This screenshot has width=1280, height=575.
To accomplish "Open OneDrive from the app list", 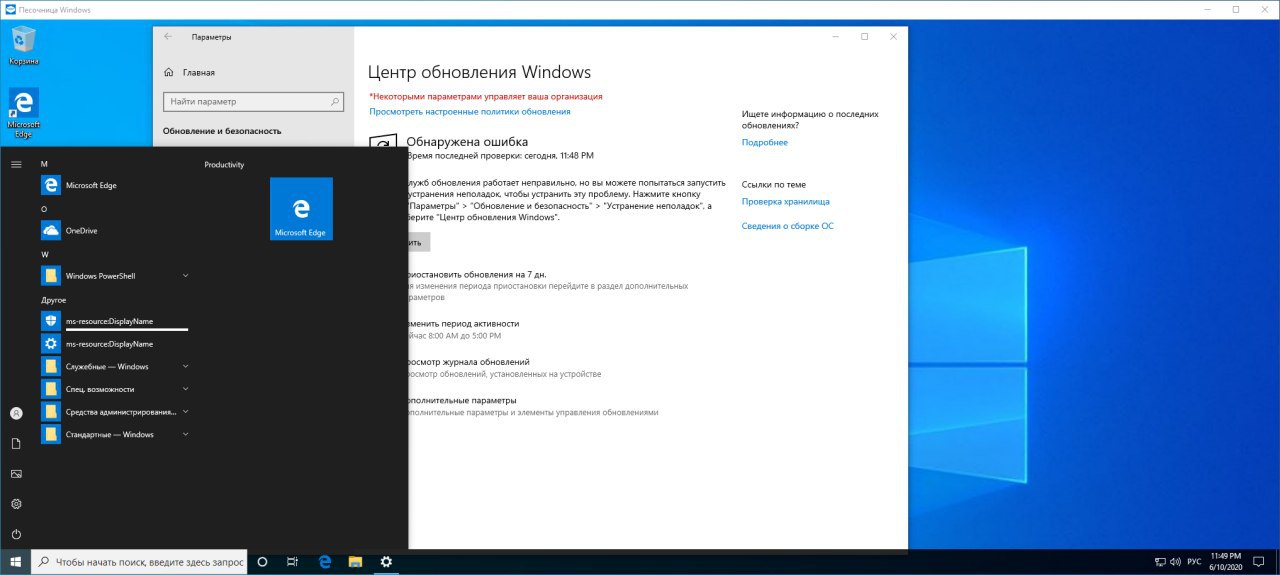I will click(x=114, y=231).
